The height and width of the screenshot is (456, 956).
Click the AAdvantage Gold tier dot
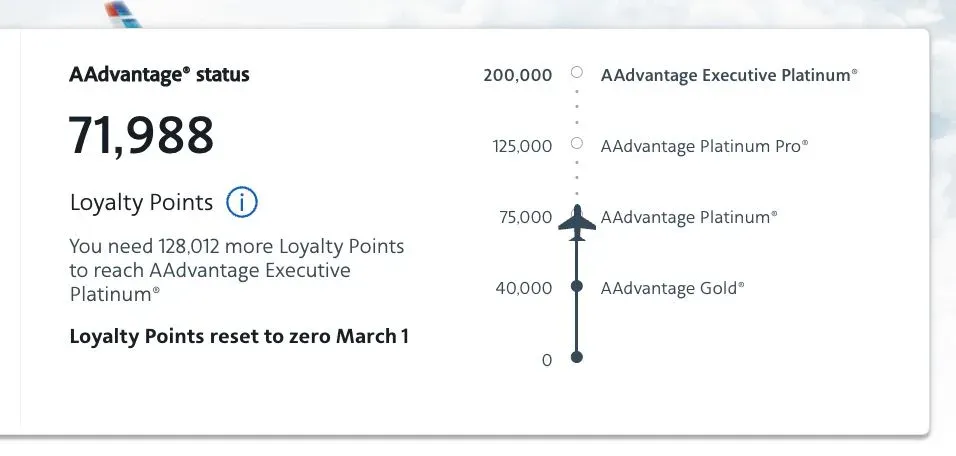tap(576, 287)
